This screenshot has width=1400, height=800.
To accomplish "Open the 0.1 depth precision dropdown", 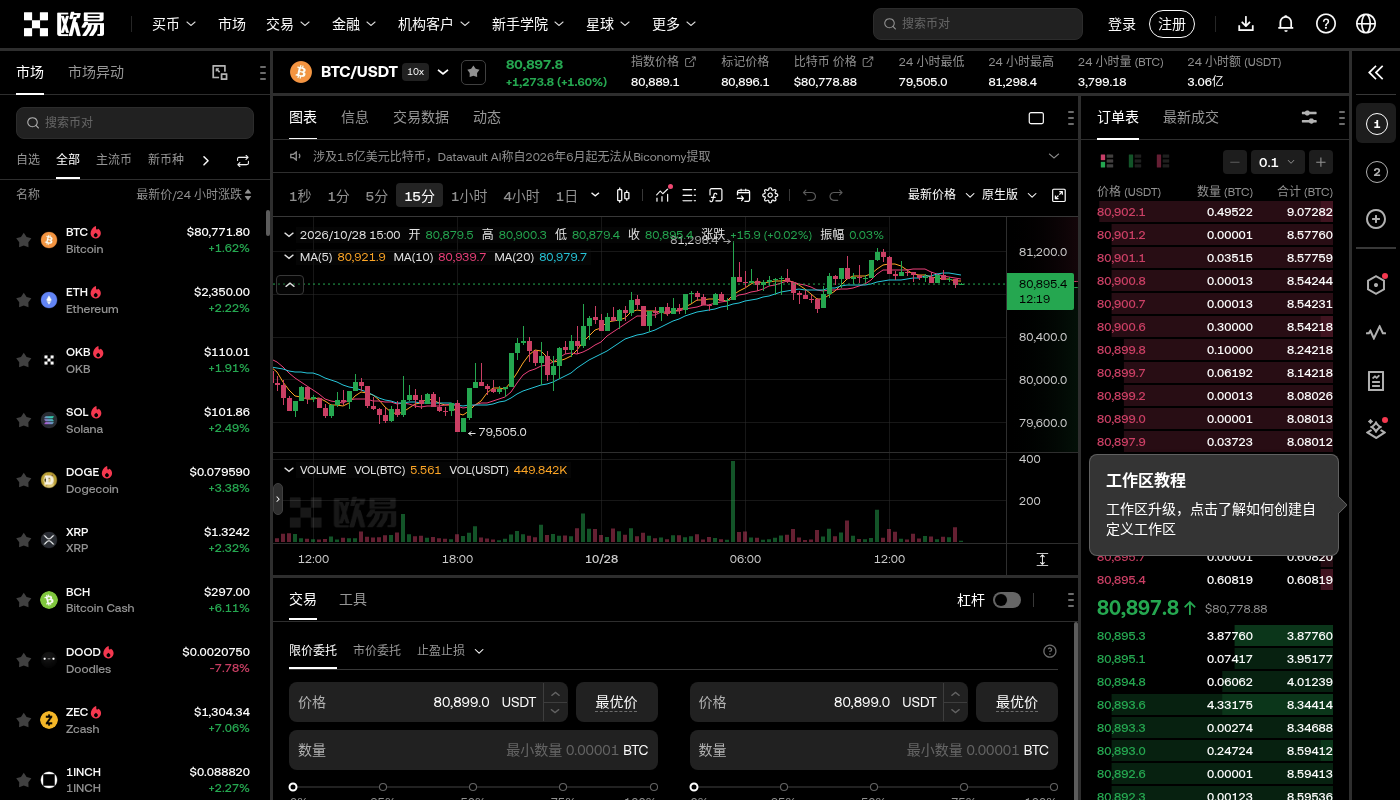I will (x=1277, y=162).
